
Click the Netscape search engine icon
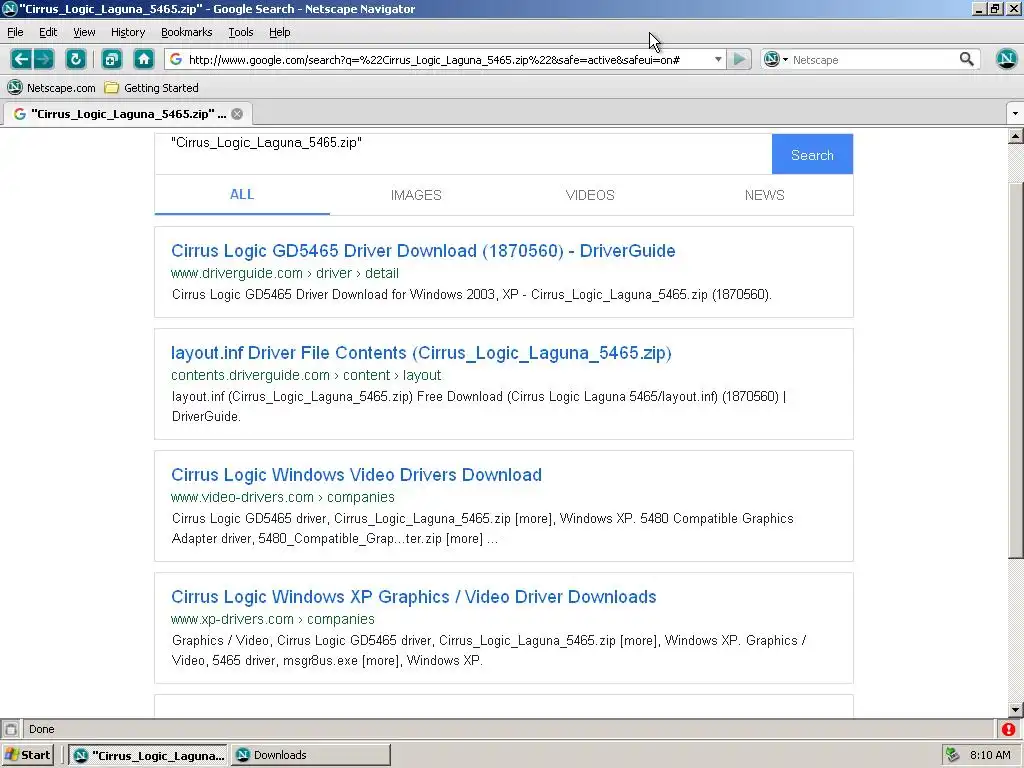pyautogui.click(x=772, y=59)
